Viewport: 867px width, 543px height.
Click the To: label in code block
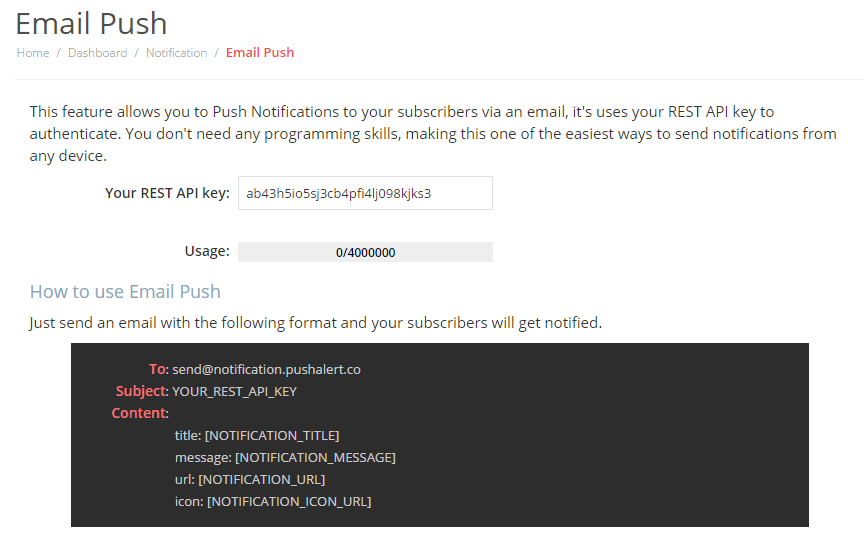(x=159, y=369)
